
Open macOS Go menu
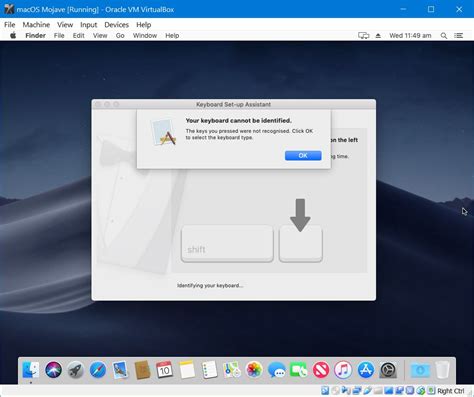click(120, 35)
